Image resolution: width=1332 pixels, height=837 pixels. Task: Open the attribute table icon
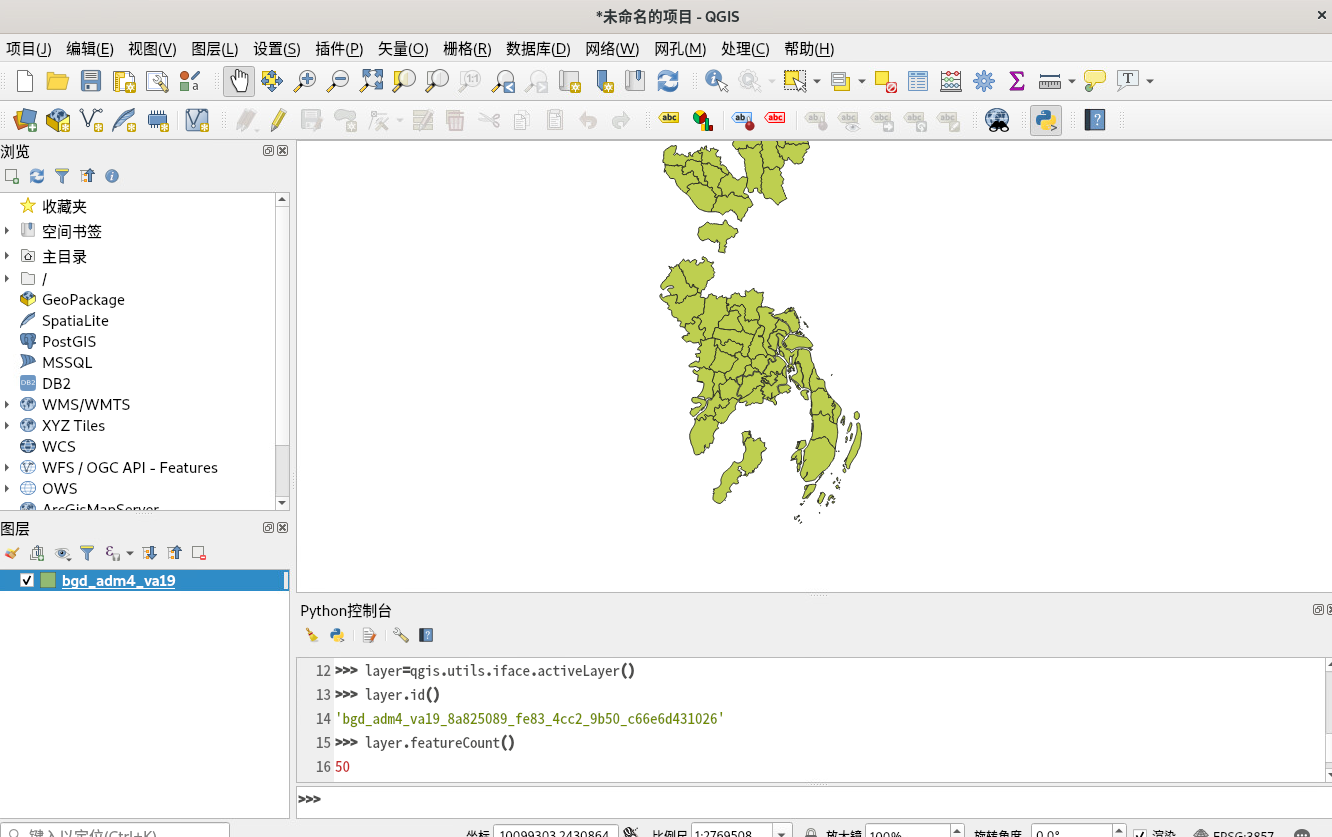918,81
